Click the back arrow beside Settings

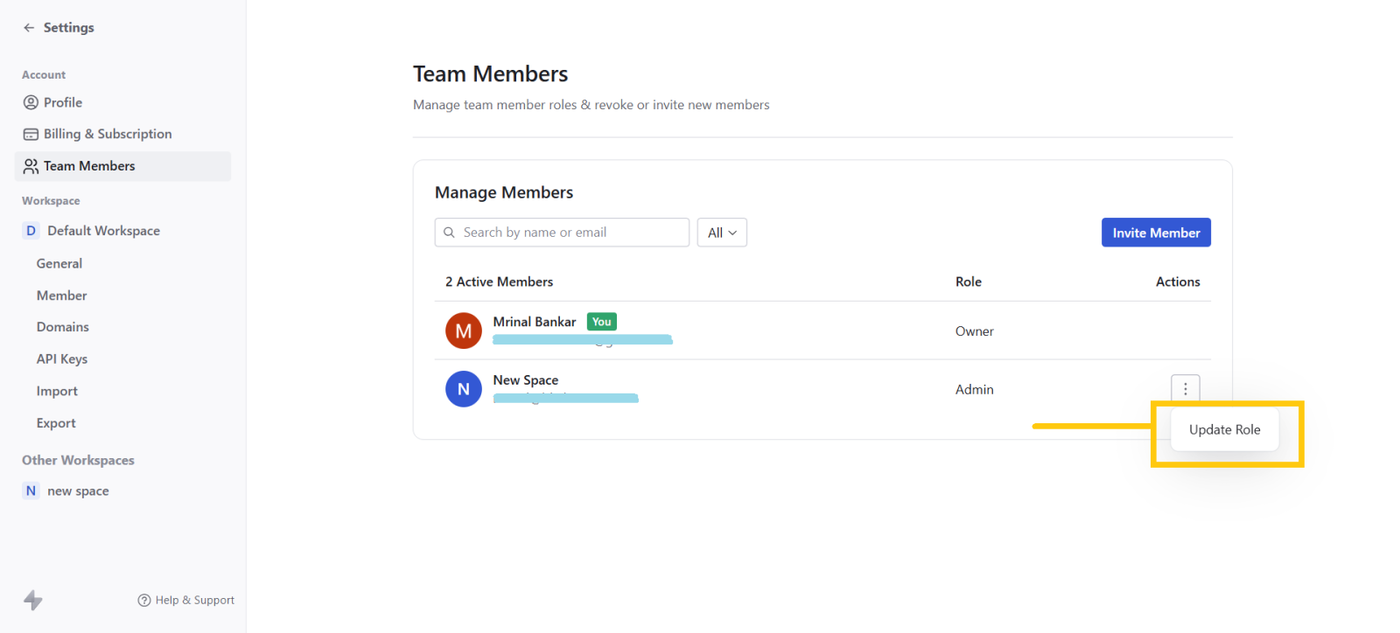click(29, 28)
